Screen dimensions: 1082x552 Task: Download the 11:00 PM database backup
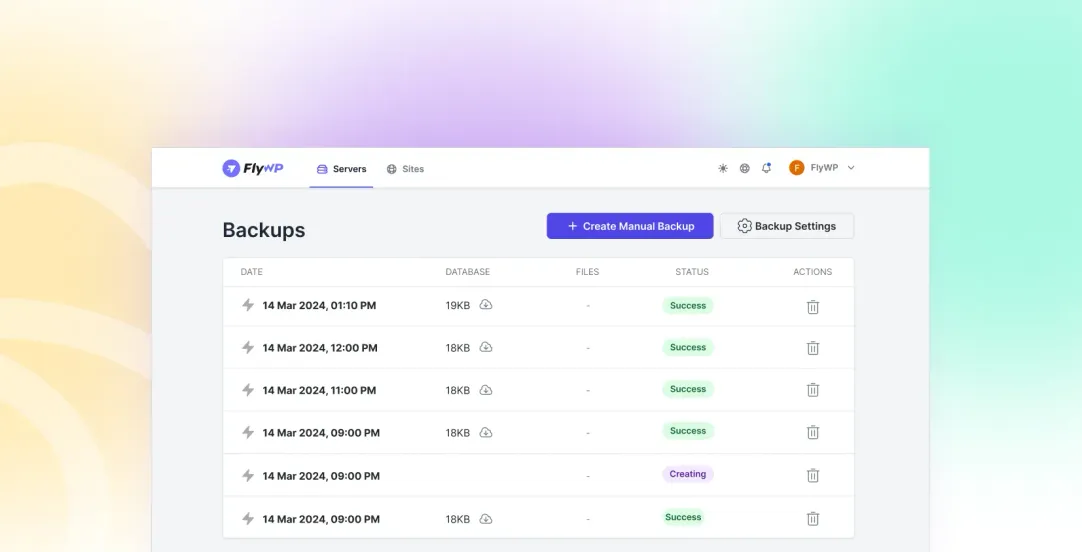point(486,390)
